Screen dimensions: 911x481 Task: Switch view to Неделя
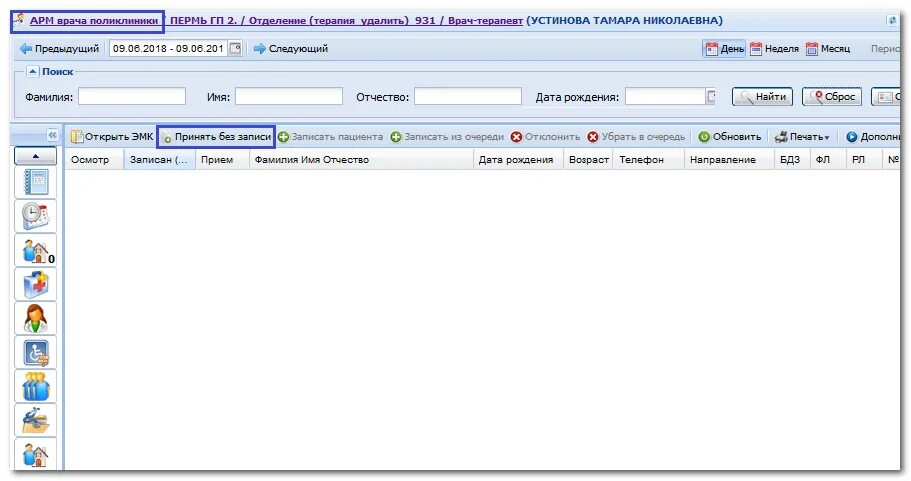click(x=774, y=49)
